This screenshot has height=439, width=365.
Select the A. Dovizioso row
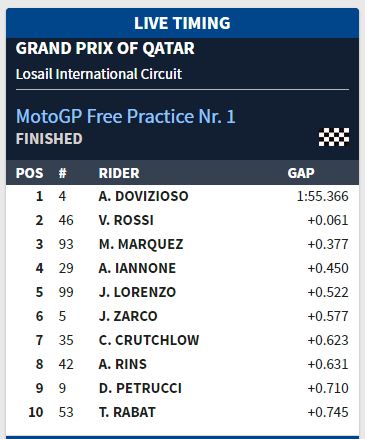[x=182, y=196]
